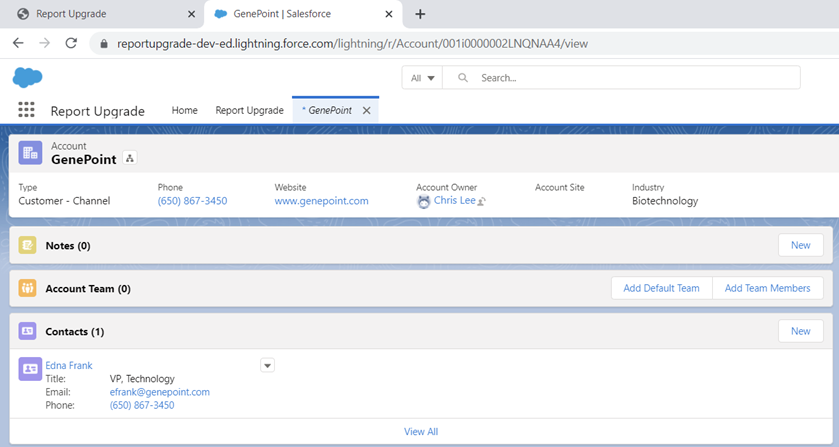
Task: Switch to the Report Upgrade browser tab
Action: 102,14
